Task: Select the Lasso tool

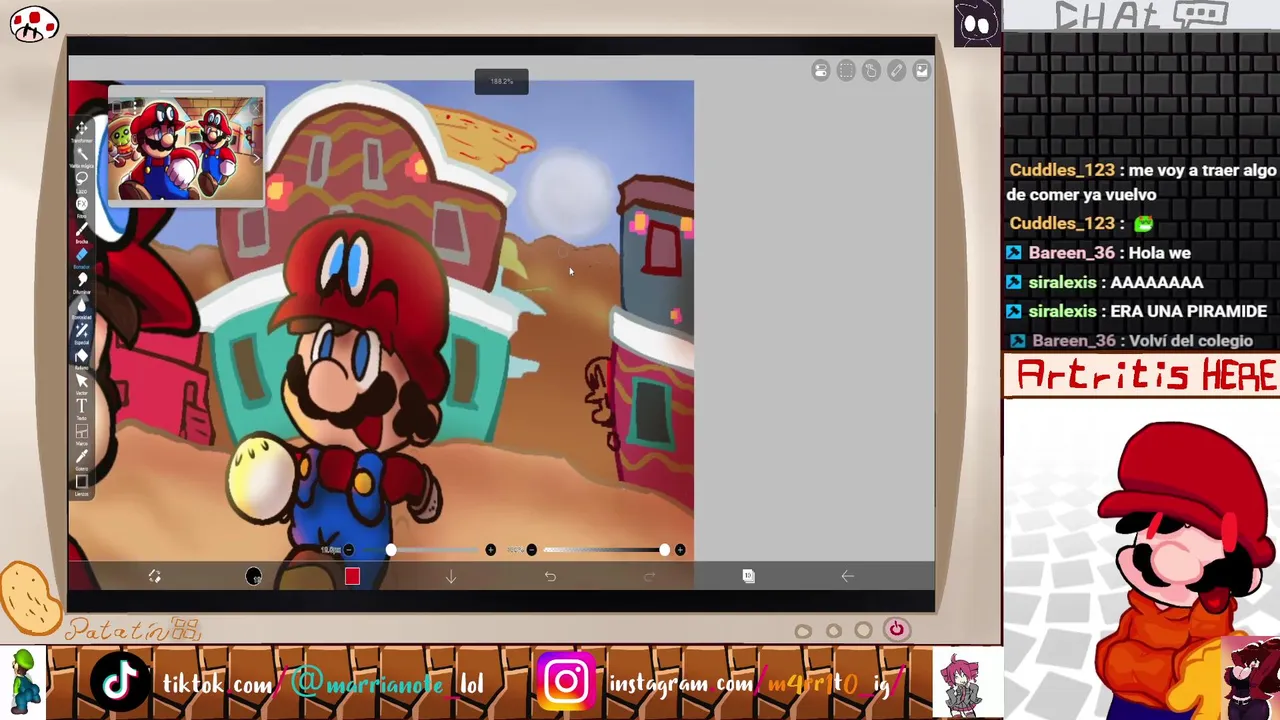Action: 82,180
